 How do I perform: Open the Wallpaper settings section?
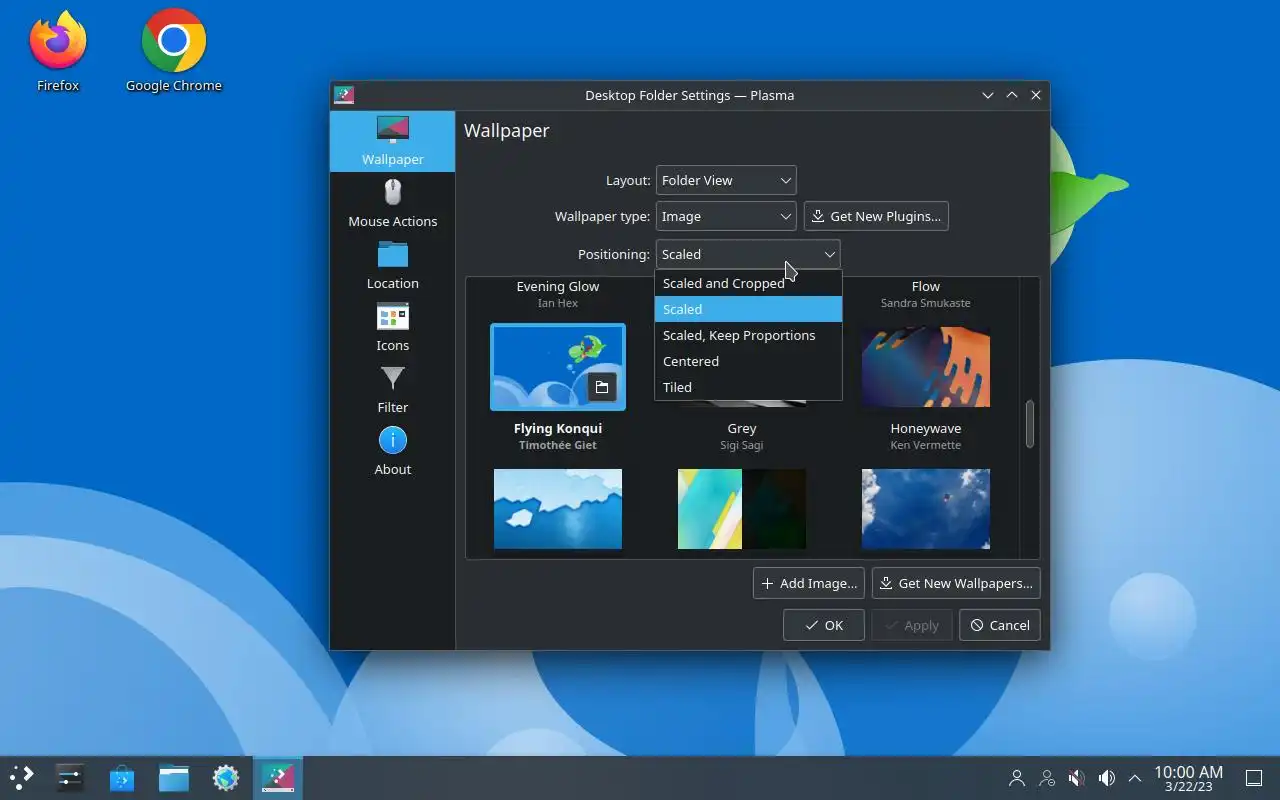click(392, 141)
